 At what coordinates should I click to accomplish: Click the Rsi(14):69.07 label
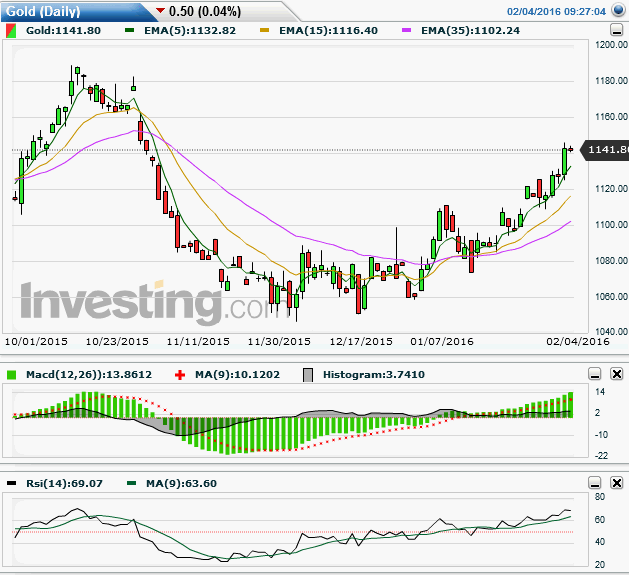(x=64, y=483)
